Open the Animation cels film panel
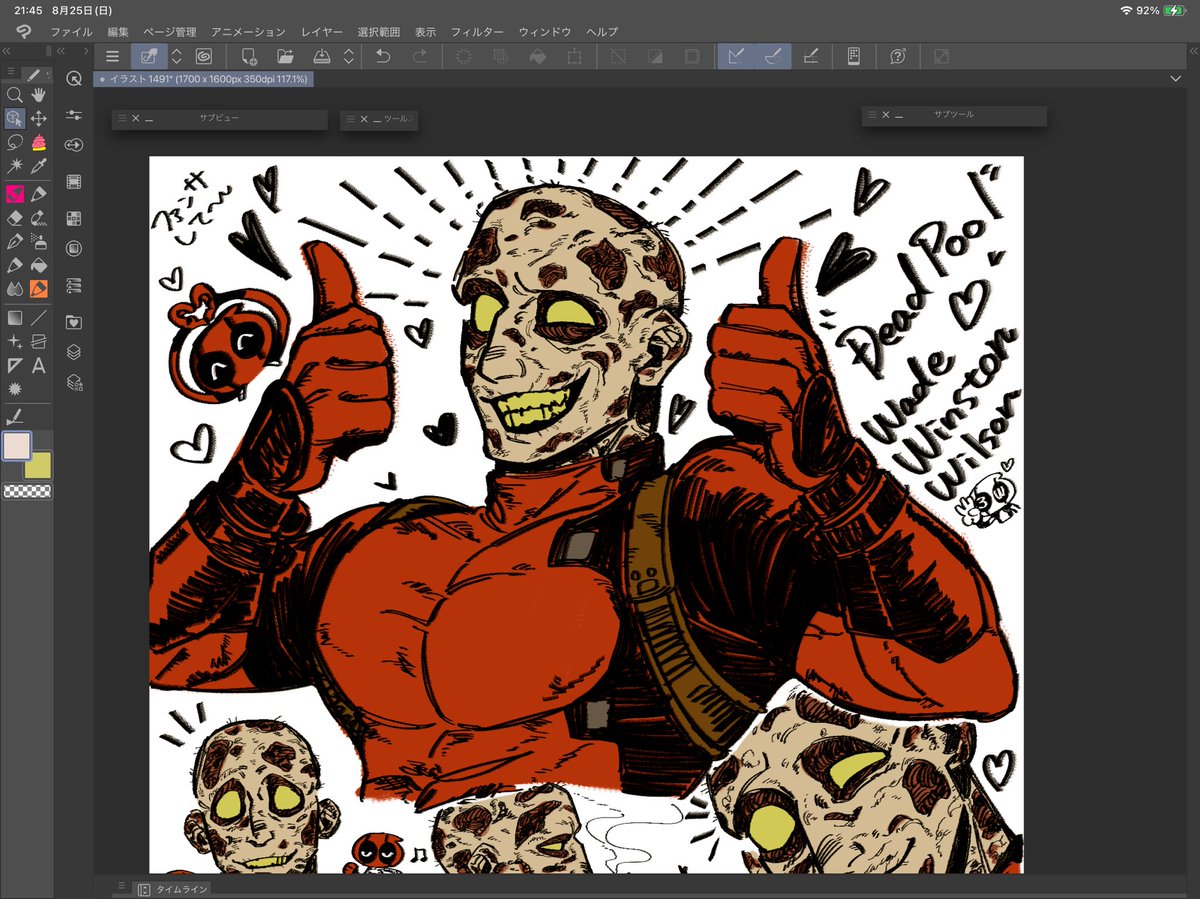The height and width of the screenshot is (899, 1200). pyautogui.click(x=73, y=182)
